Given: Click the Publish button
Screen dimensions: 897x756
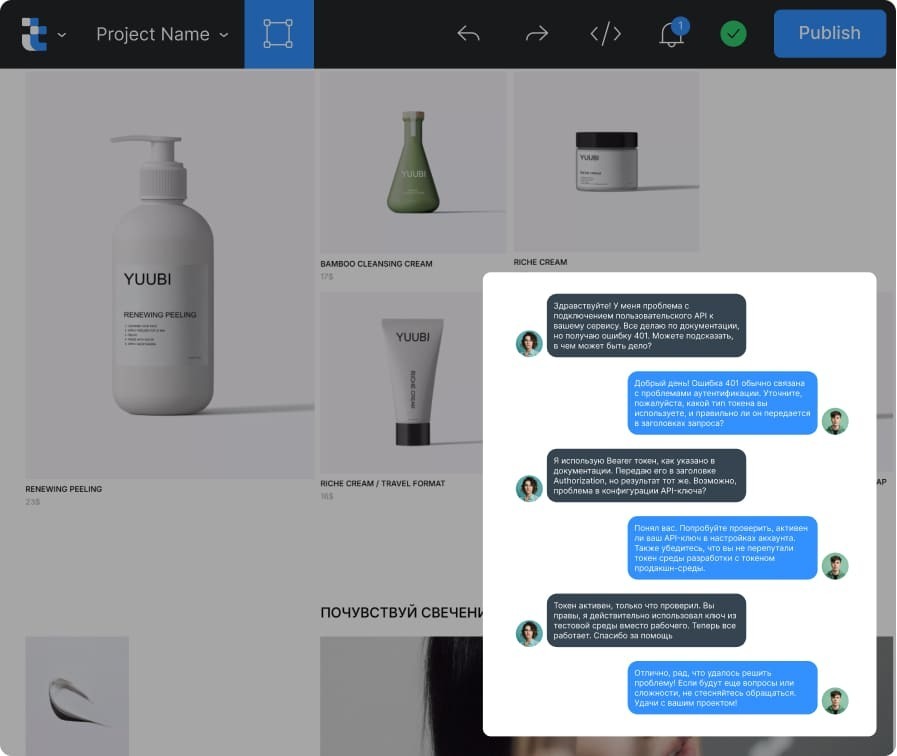Looking at the screenshot, I should 829,33.
